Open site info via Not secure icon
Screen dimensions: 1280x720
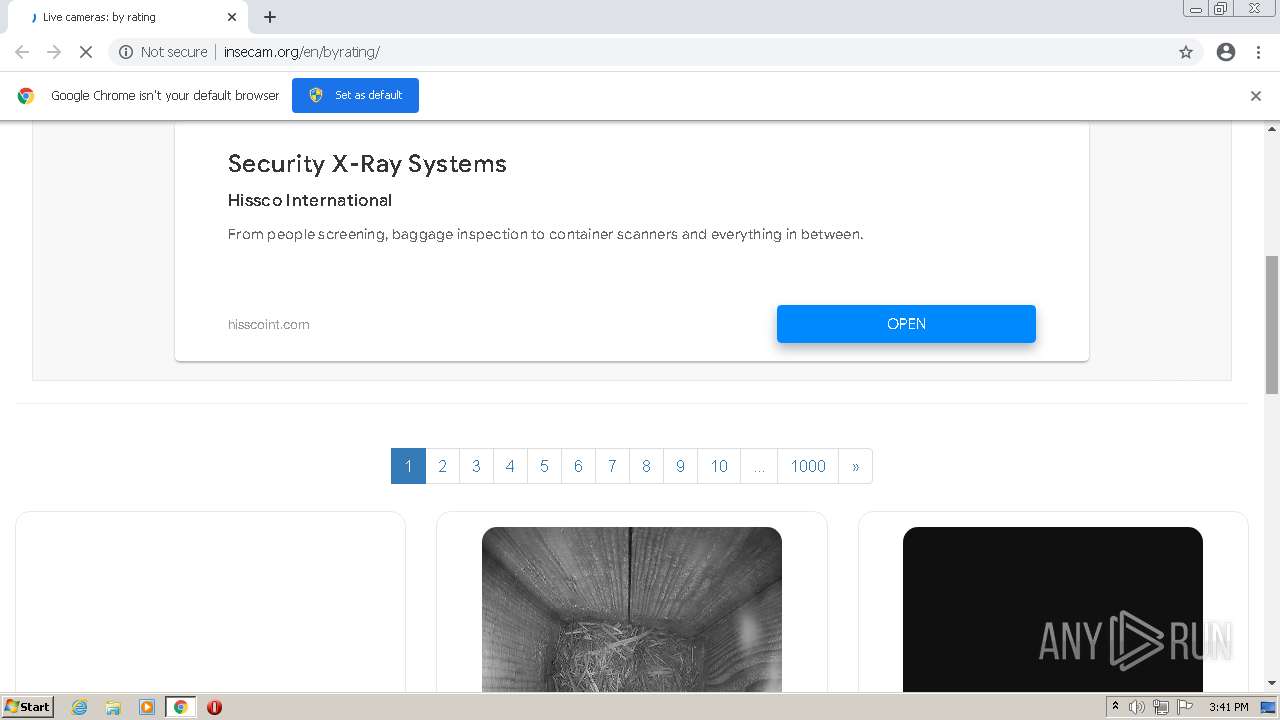point(126,52)
